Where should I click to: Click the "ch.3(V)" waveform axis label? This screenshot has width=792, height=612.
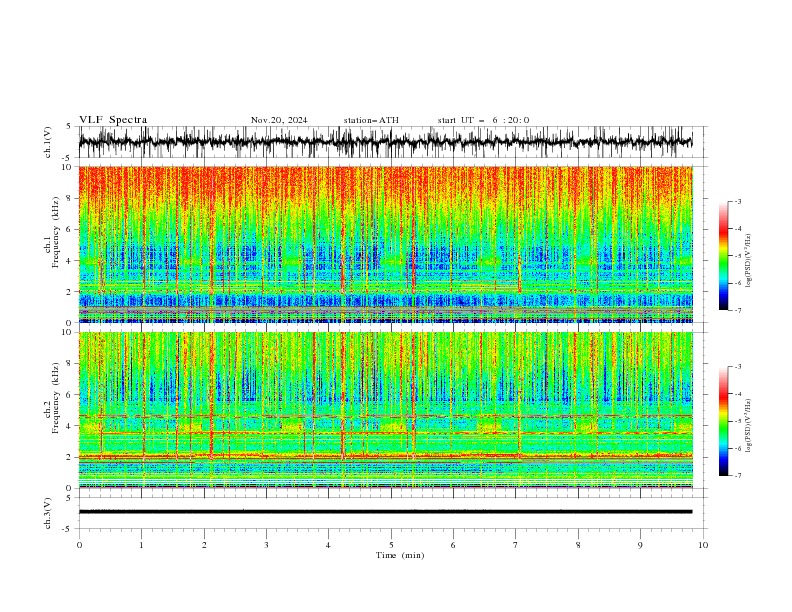click(48, 513)
